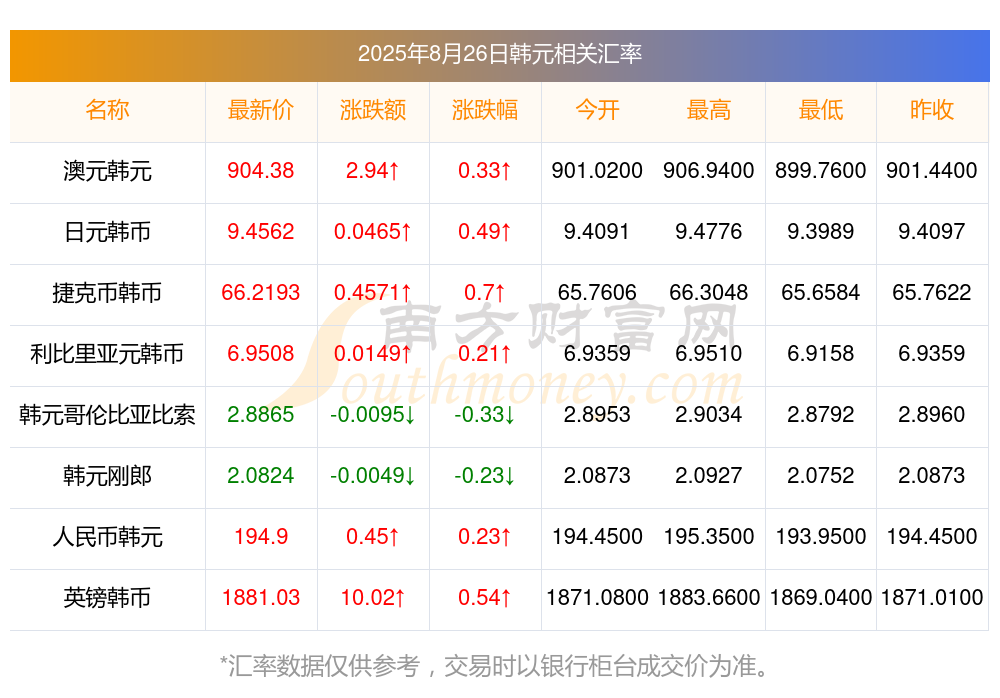1000x698 pixels.
Task: Click change amount -0.0049↓
Action: pyautogui.click(x=372, y=475)
